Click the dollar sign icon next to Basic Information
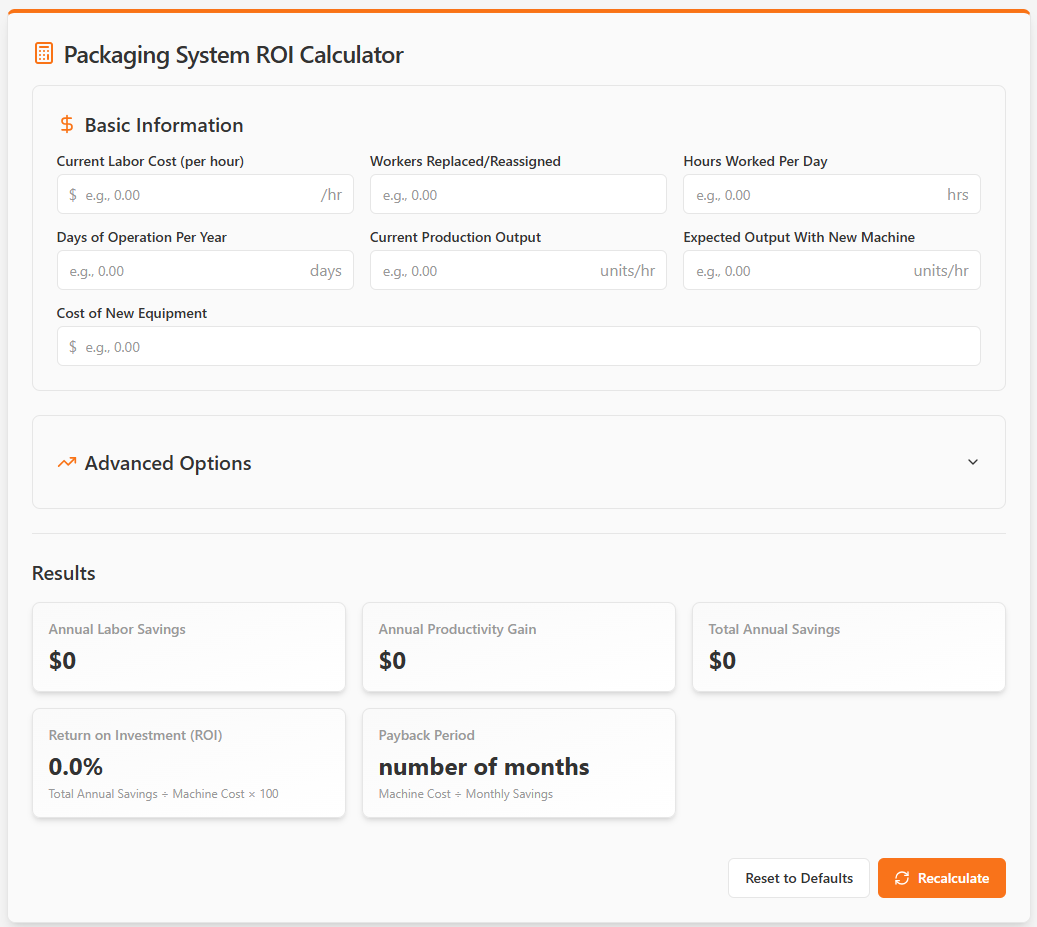 [x=67, y=125]
